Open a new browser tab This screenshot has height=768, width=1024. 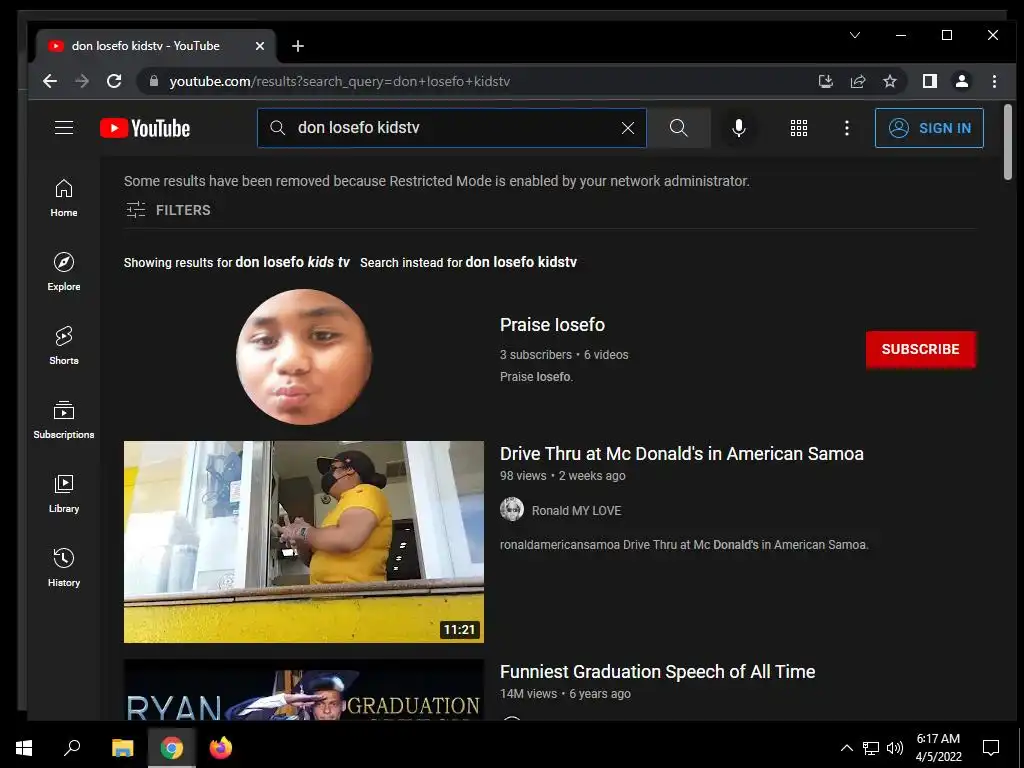point(298,46)
